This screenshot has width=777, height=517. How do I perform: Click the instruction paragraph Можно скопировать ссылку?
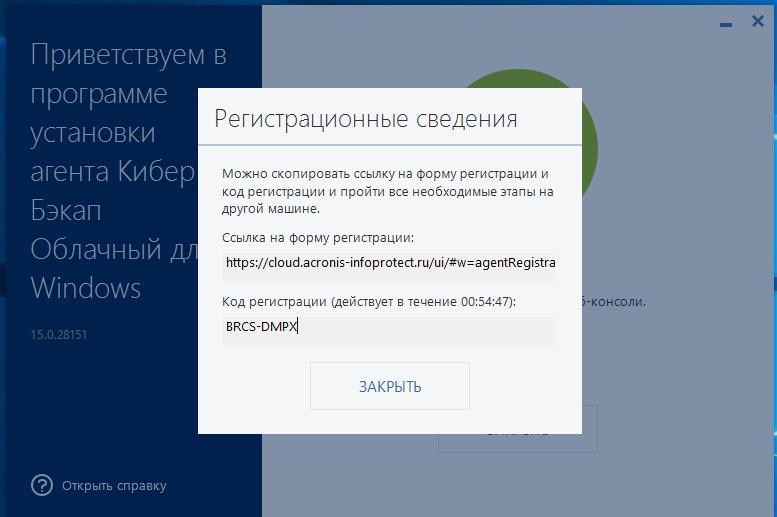click(388, 191)
